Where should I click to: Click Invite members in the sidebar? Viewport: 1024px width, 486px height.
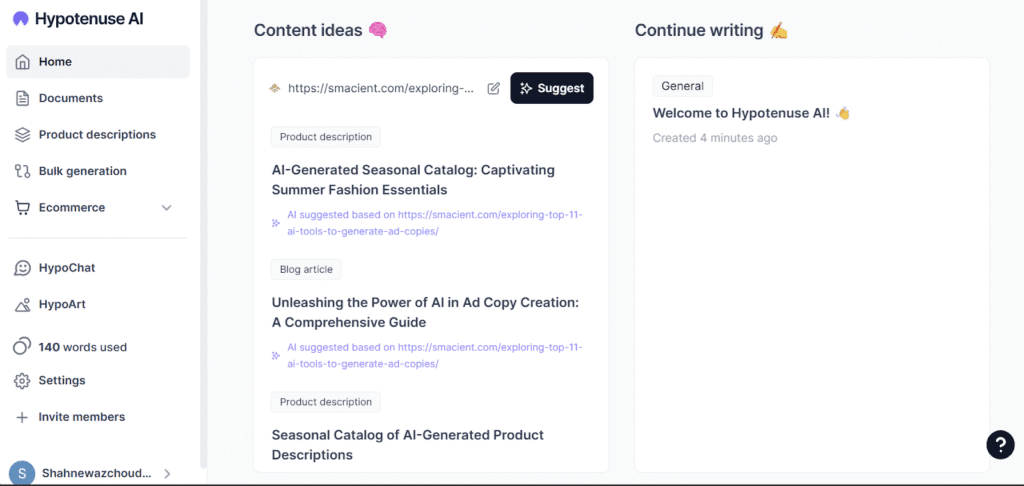click(x=82, y=417)
